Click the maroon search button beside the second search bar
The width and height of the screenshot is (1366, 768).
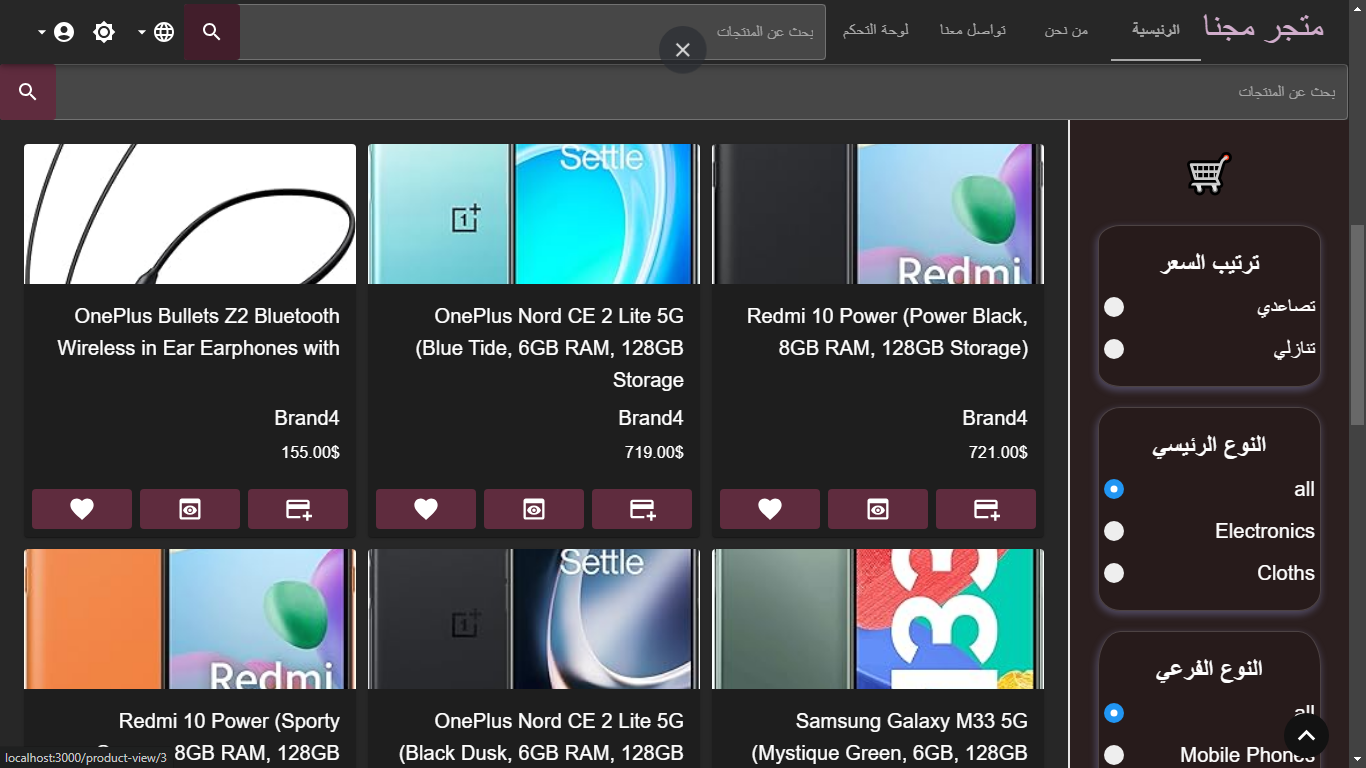coord(28,92)
